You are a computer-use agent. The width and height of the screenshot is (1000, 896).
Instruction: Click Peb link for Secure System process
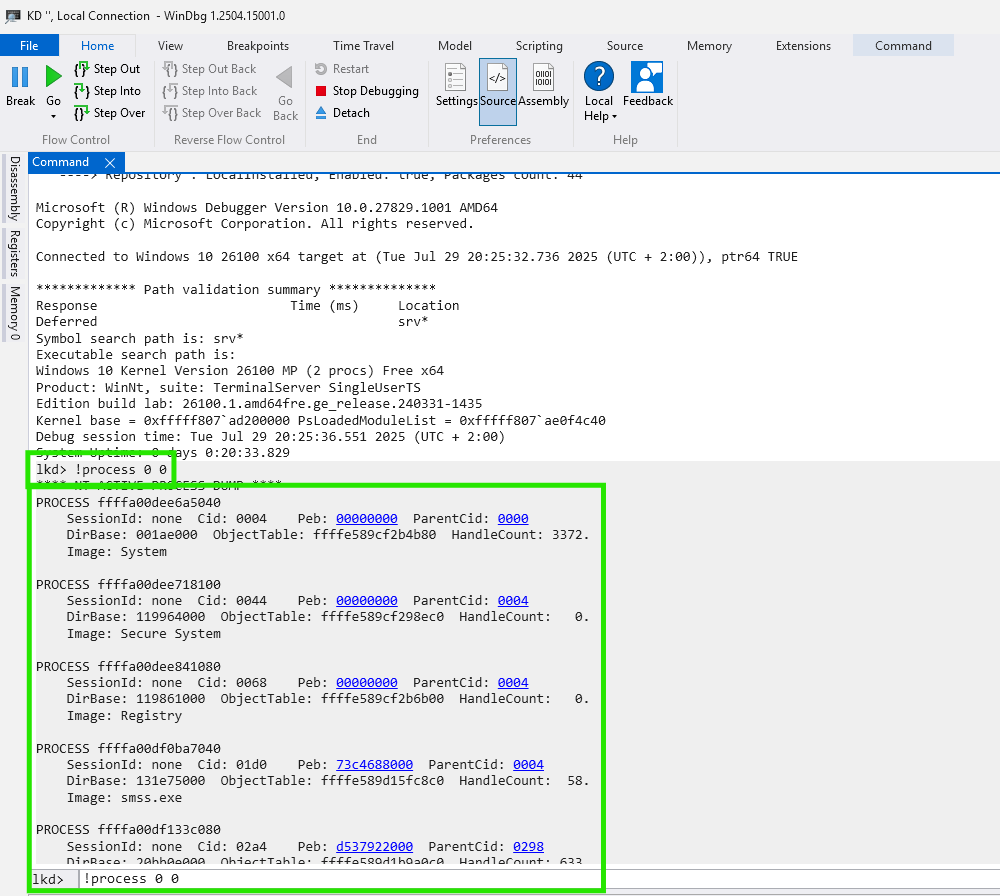pos(367,601)
